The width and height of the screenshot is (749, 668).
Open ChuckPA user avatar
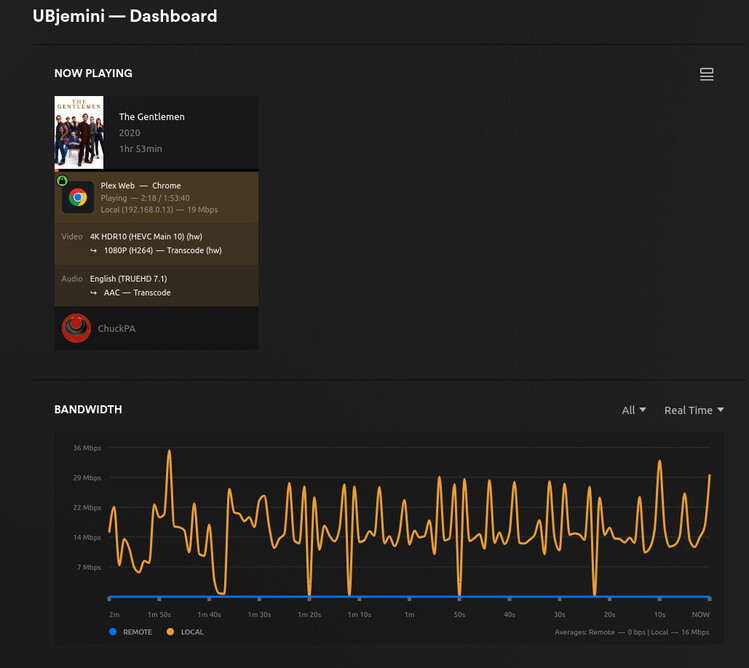pos(76,328)
